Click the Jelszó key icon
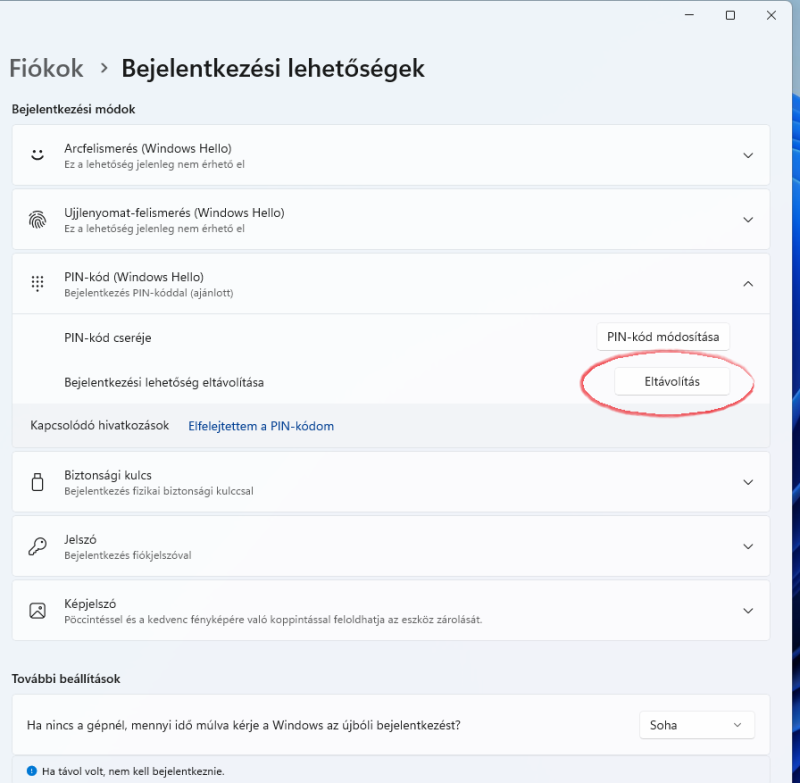800x783 pixels. 37,546
